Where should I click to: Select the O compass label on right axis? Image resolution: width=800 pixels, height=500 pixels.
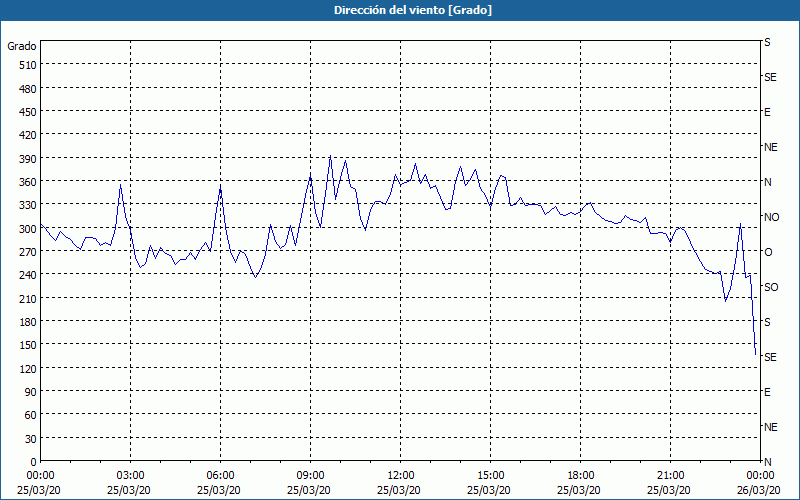click(x=768, y=252)
